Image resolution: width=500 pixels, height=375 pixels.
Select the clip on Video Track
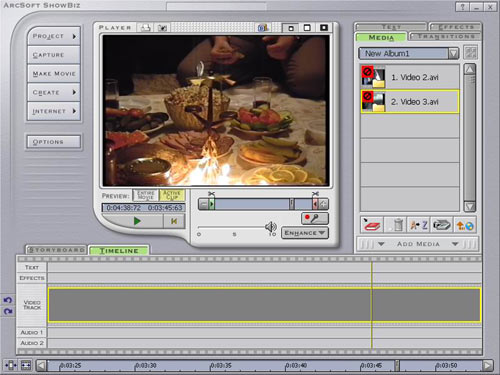264,305
